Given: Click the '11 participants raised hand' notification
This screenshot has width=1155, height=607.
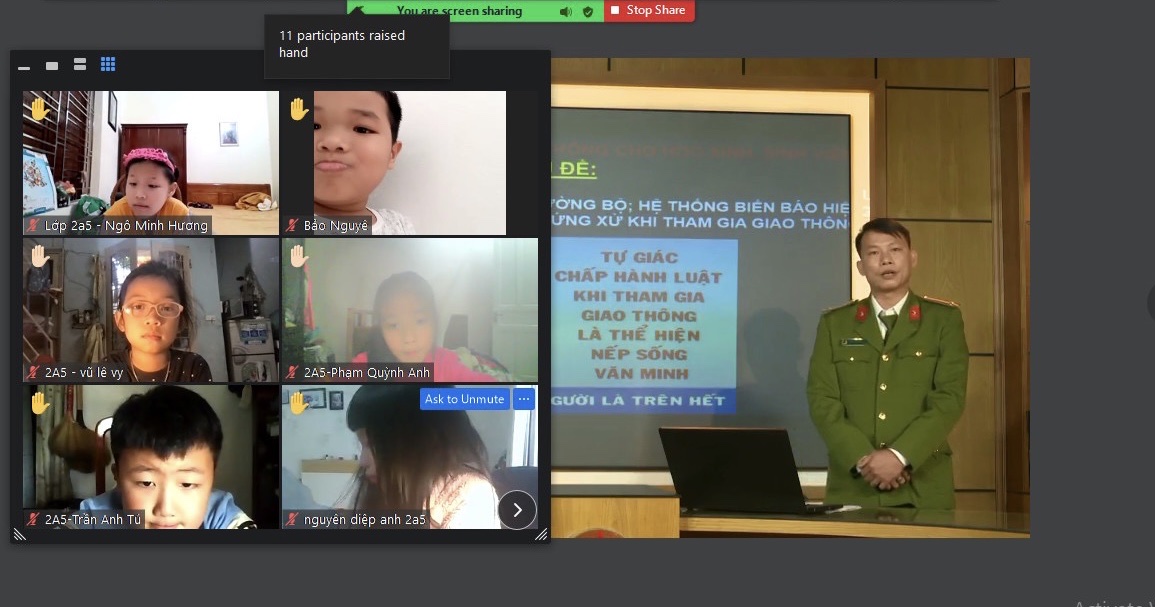Looking at the screenshot, I should (356, 45).
